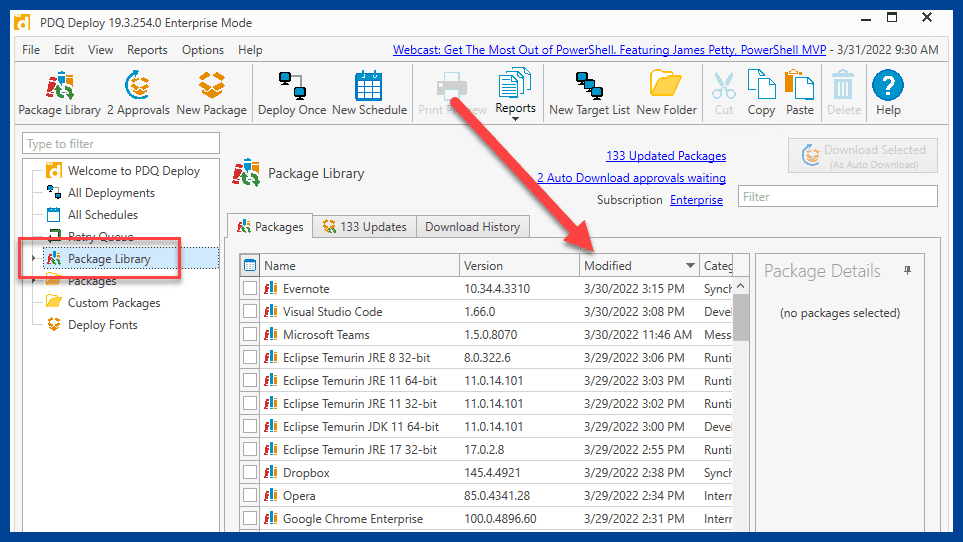Click the Custom Packages folder icon
The image size is (963, 542).
click(x=54, y=301)
